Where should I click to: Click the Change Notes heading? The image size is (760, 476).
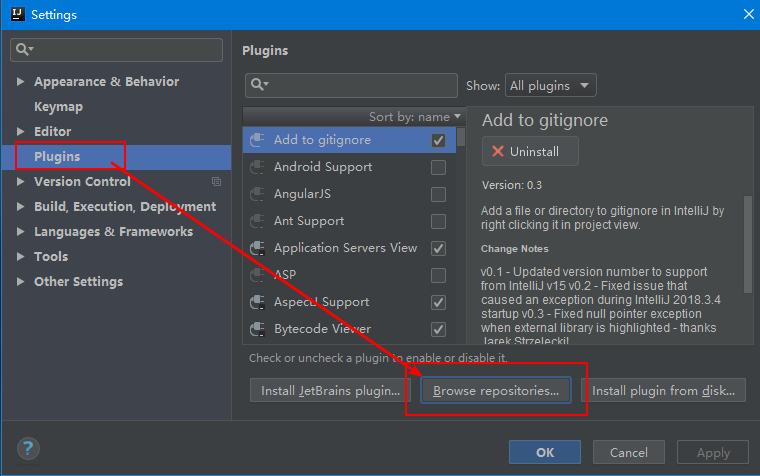(x=514, y=249)
